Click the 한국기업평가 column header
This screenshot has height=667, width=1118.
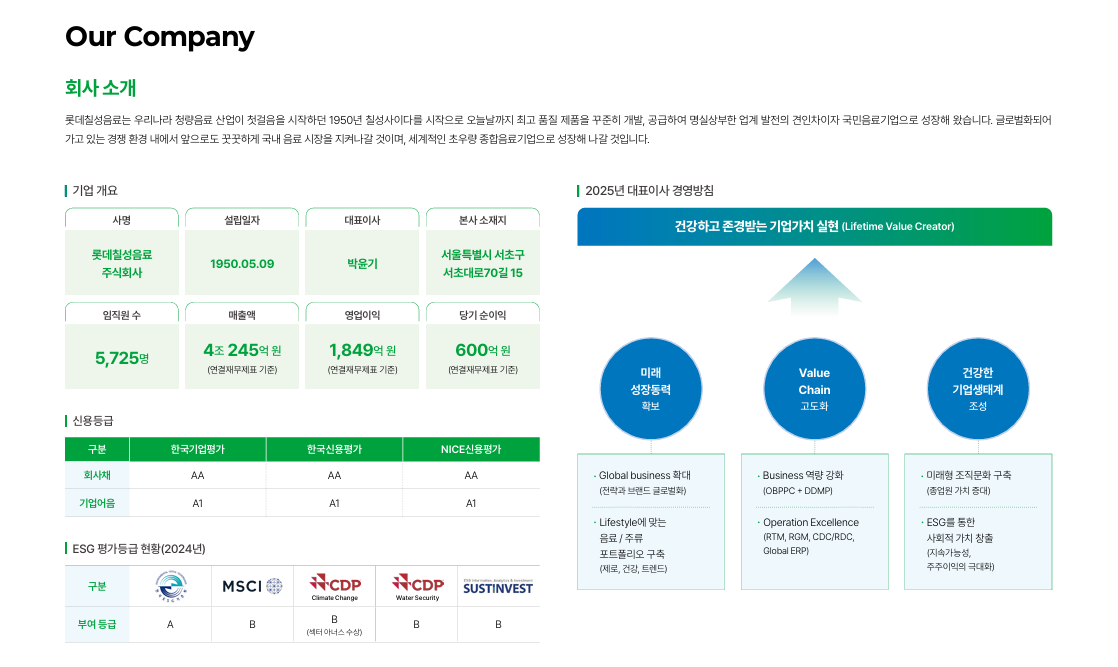[198, 449]
